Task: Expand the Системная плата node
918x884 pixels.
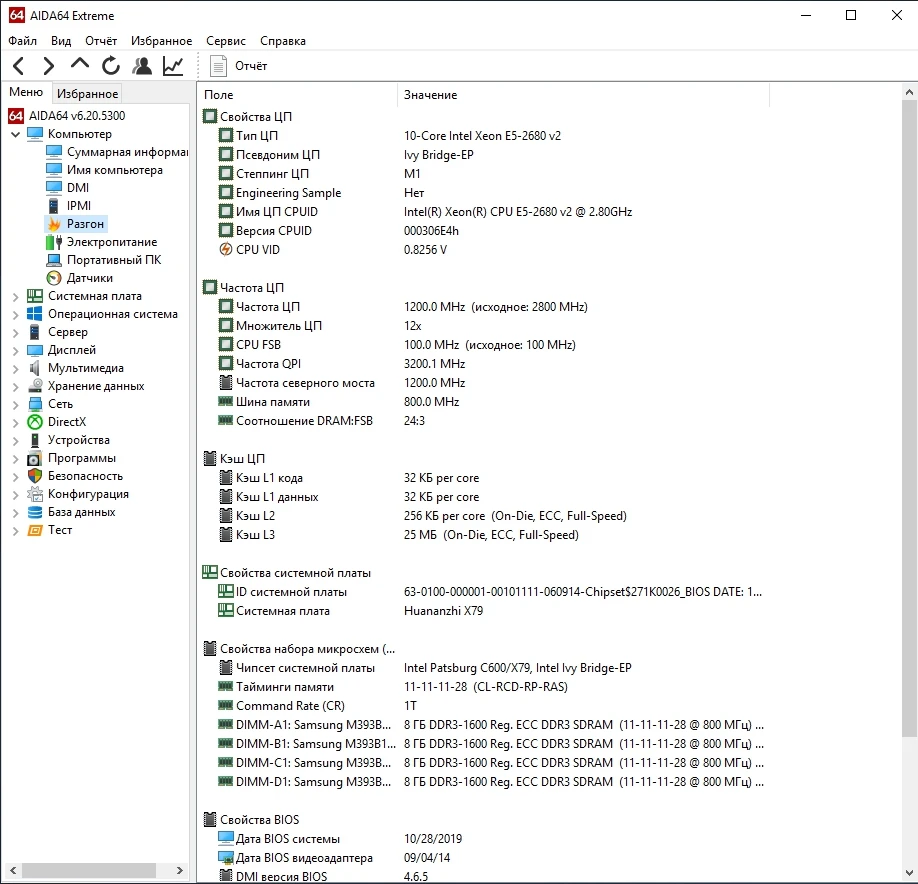Action: (16, 297)
